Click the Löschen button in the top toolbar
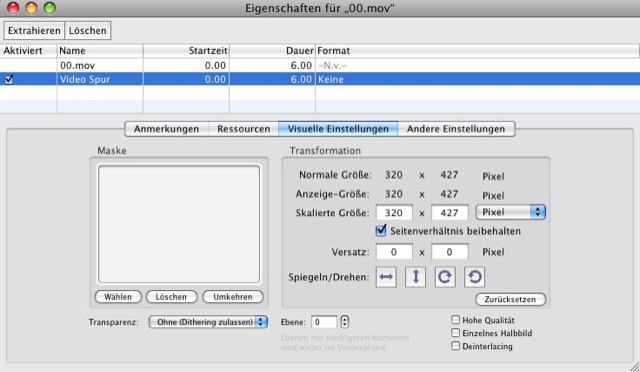This screenshot has height=372, width=640. click(88, 31)
